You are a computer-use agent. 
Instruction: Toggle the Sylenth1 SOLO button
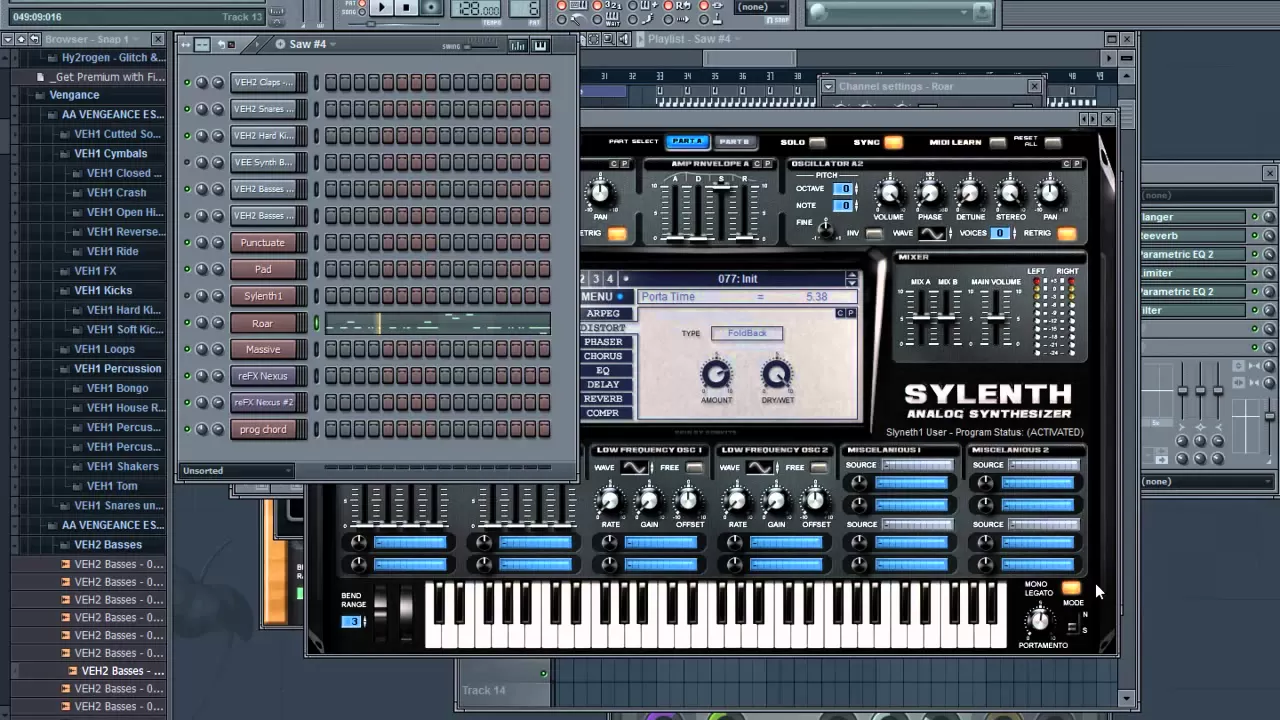tap(818, 143)
